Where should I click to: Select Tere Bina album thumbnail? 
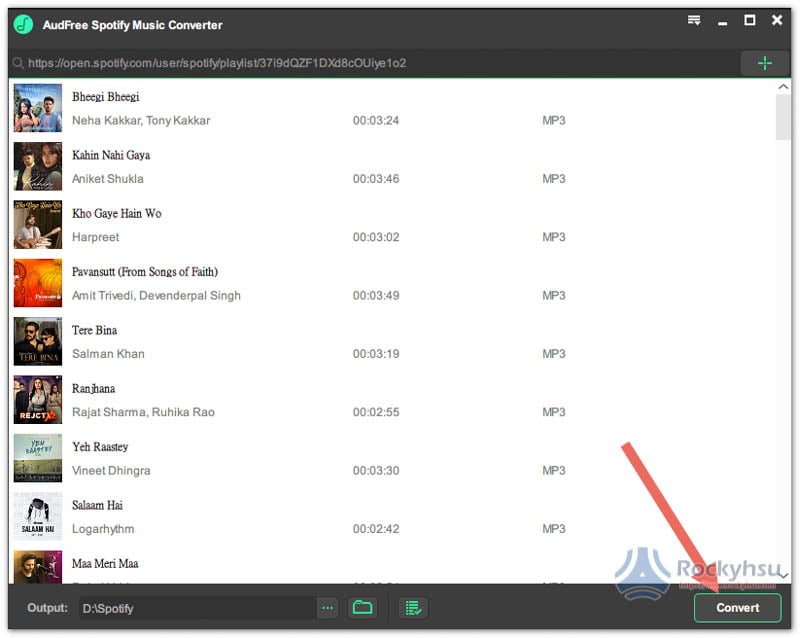click(x=38, y=341)
